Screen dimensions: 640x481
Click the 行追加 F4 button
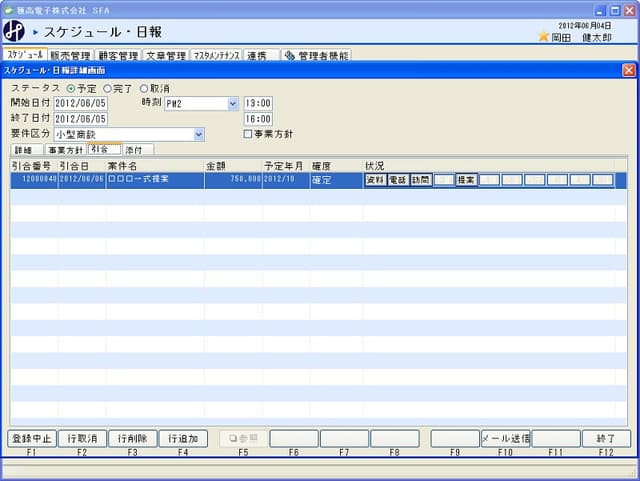coord(183,439)
